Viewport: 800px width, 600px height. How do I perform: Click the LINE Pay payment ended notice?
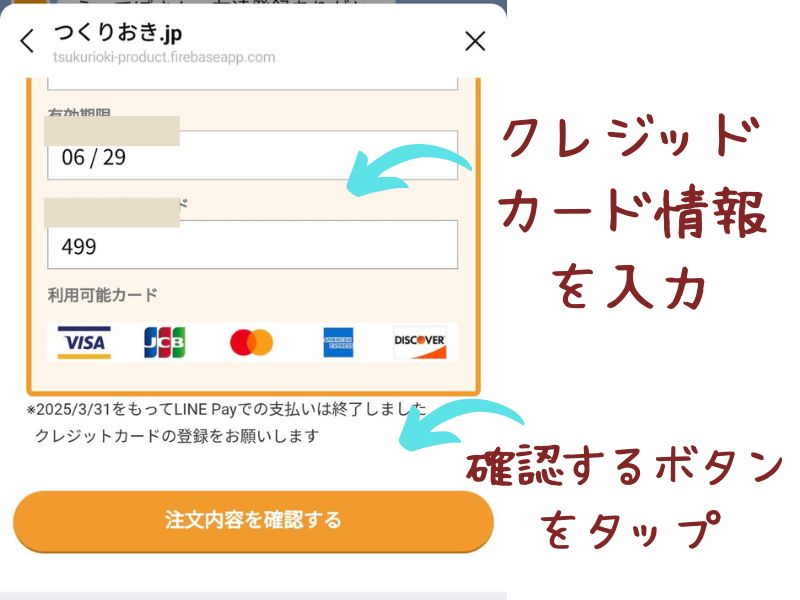227,409
